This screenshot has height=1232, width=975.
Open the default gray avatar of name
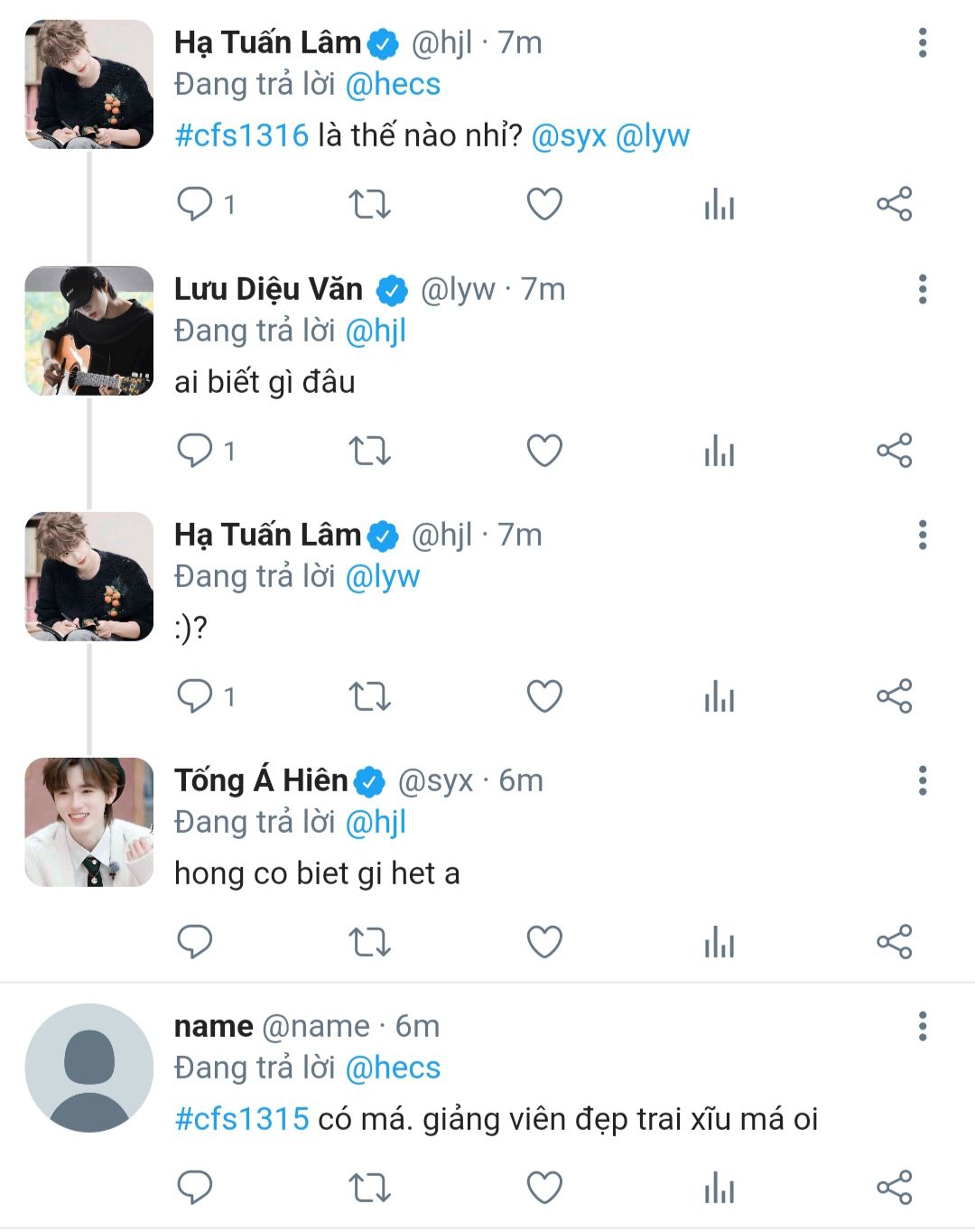(89, 1068)
